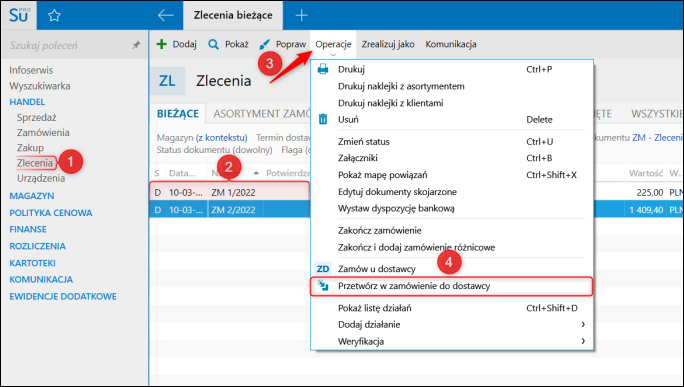This screenshot has width=684, height=387.
Task: Click the brush Popraw icon
Action: [x=264, y=44]
